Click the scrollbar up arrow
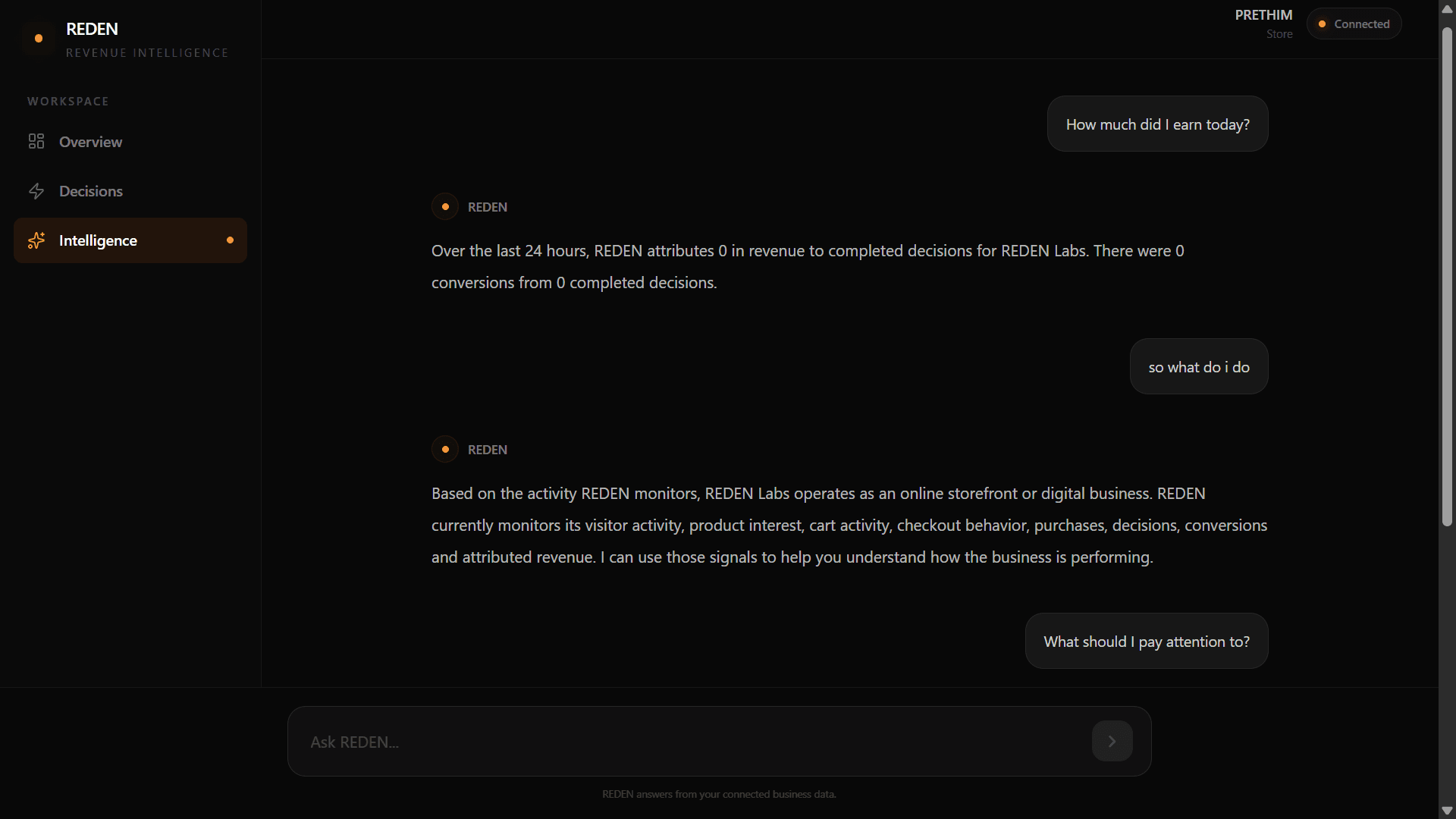Screen dimensions: 1456x819 pos(1447,8)
